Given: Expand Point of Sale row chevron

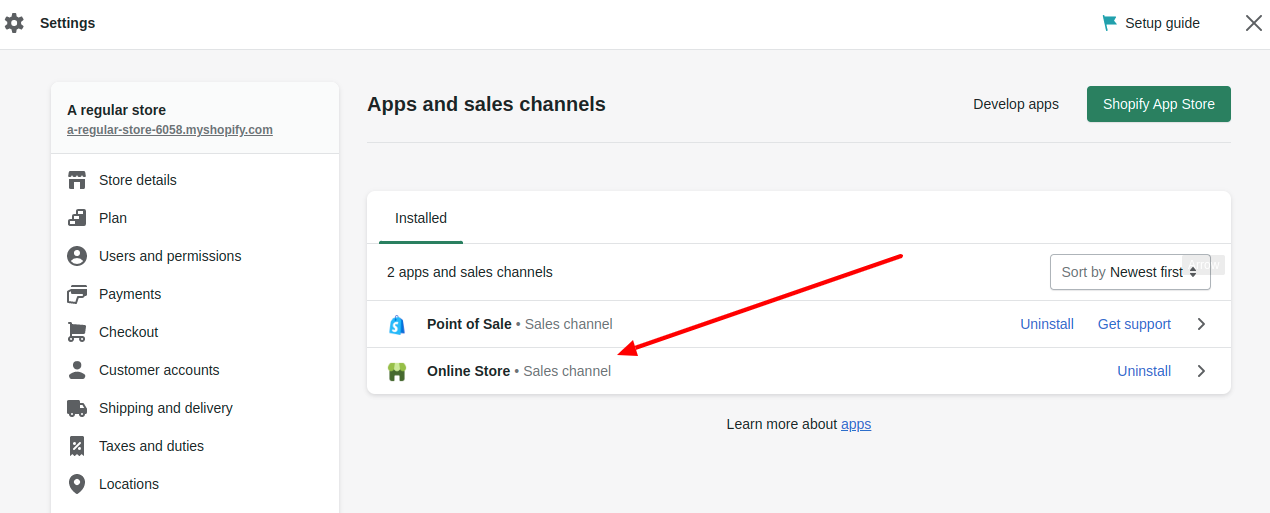Looking at the screenshot, I should coord(1201,324).
